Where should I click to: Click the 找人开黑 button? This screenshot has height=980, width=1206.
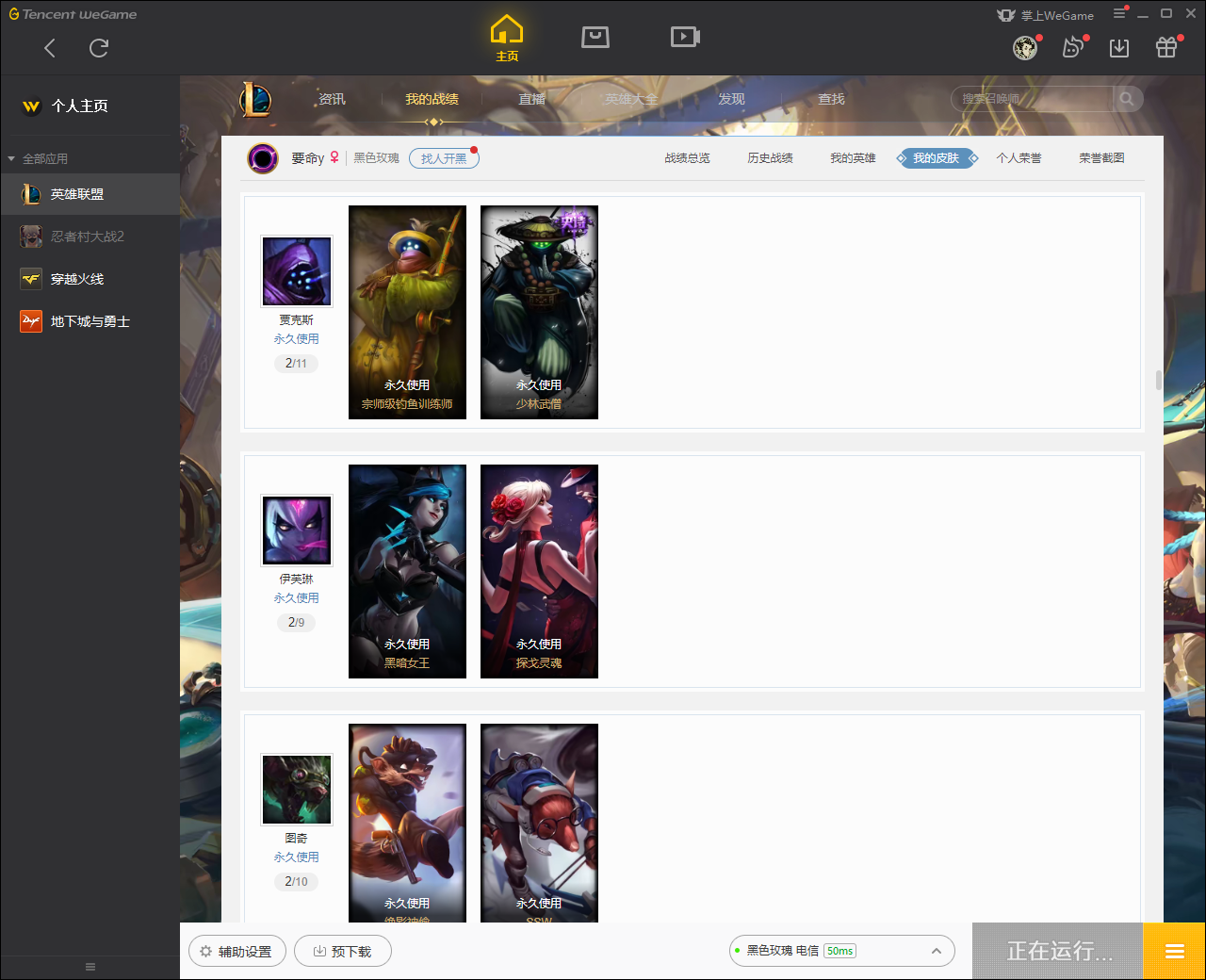coord(444,158)
